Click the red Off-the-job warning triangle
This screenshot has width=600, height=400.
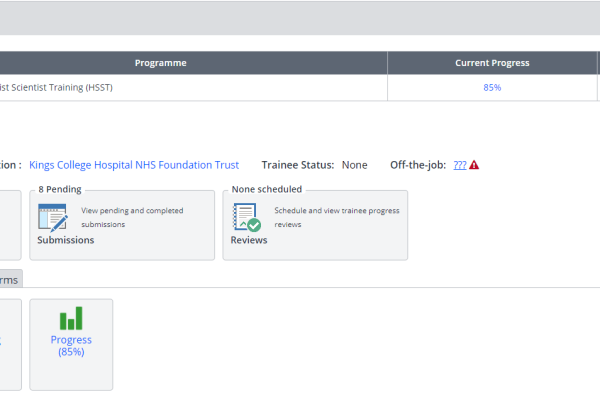[474, 165]
